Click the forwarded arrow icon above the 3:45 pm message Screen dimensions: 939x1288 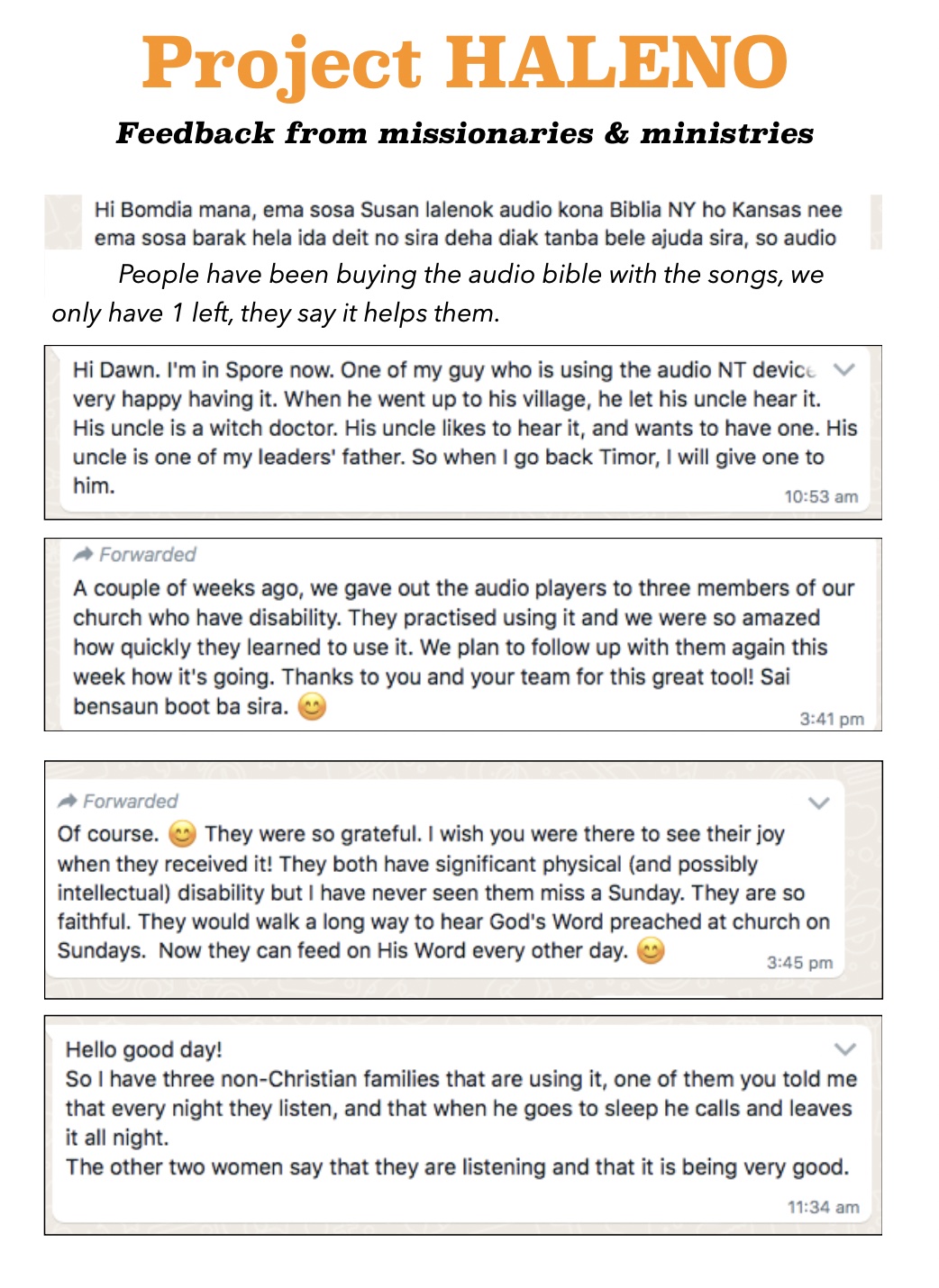68,801
